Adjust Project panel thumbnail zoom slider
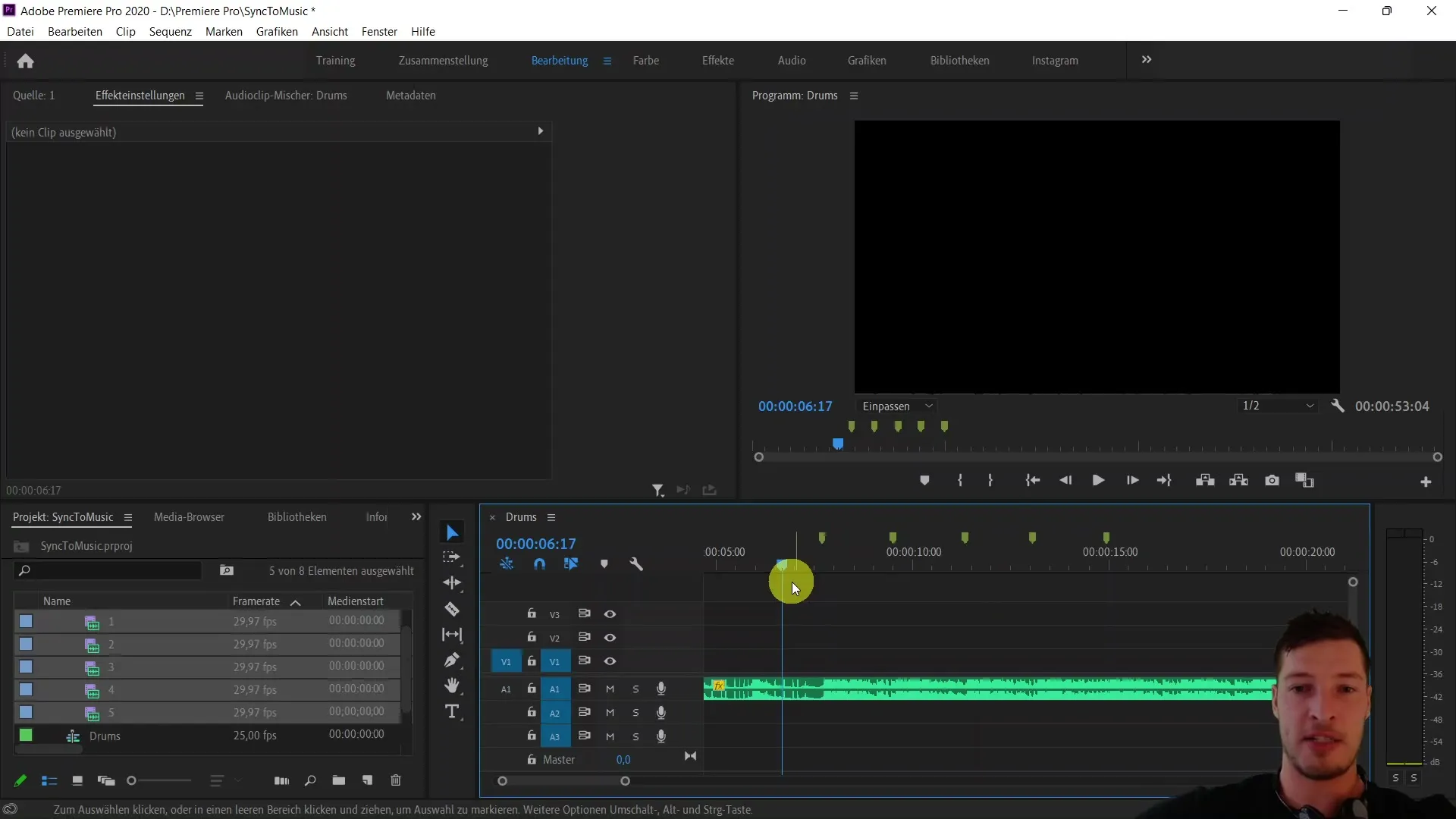Image resolution: width=1456 pixels, height=819 pixels. pos(132,780)
